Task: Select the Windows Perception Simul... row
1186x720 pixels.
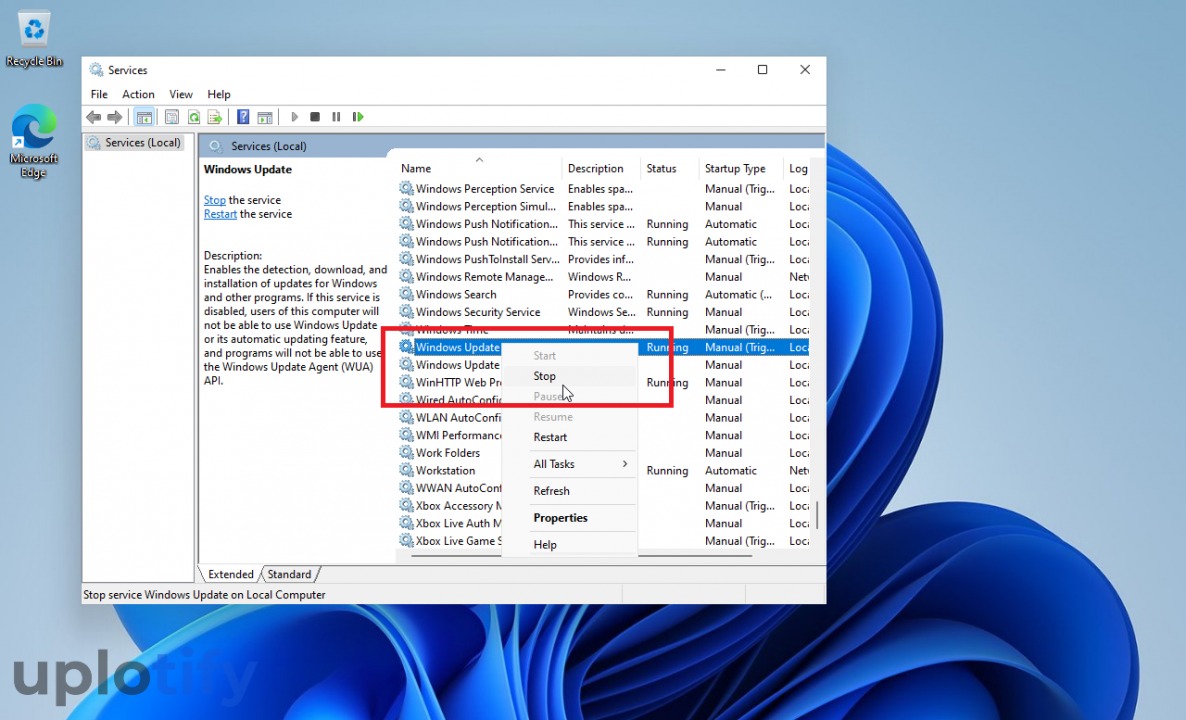Action: 603,206
